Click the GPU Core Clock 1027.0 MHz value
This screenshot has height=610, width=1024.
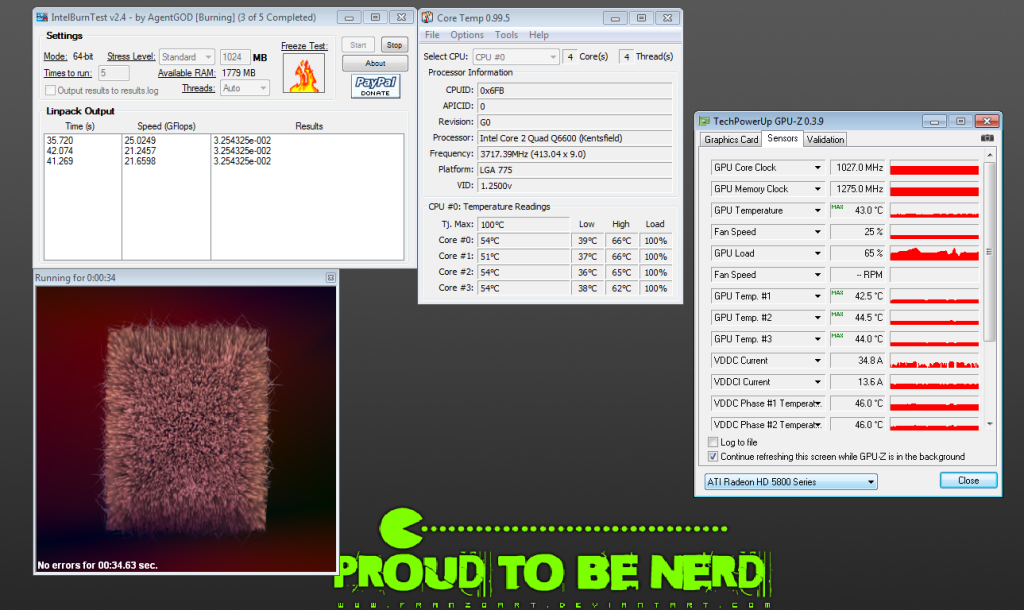click(857, 168)
